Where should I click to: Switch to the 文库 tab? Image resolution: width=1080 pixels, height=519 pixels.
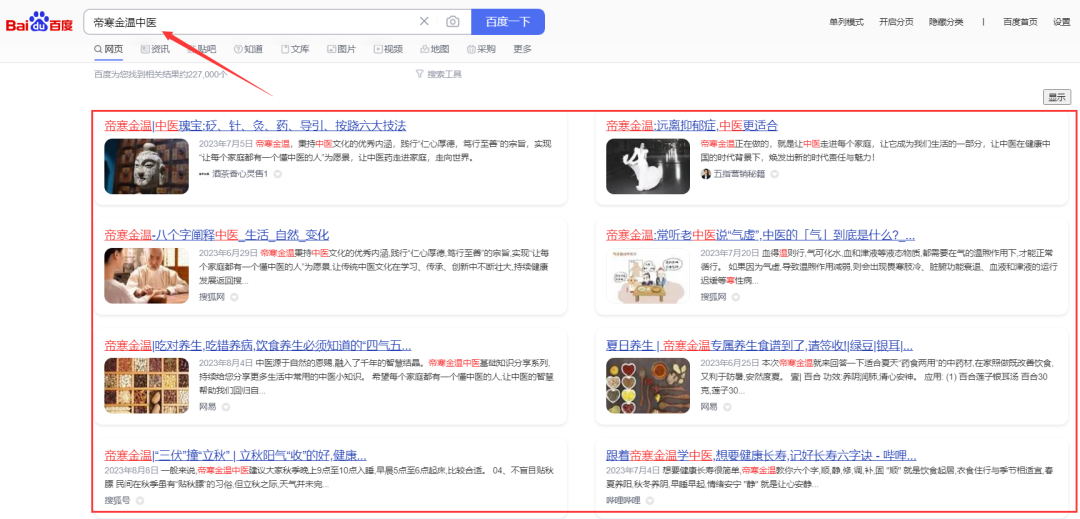pyautogui.click(x=295, y=49)
